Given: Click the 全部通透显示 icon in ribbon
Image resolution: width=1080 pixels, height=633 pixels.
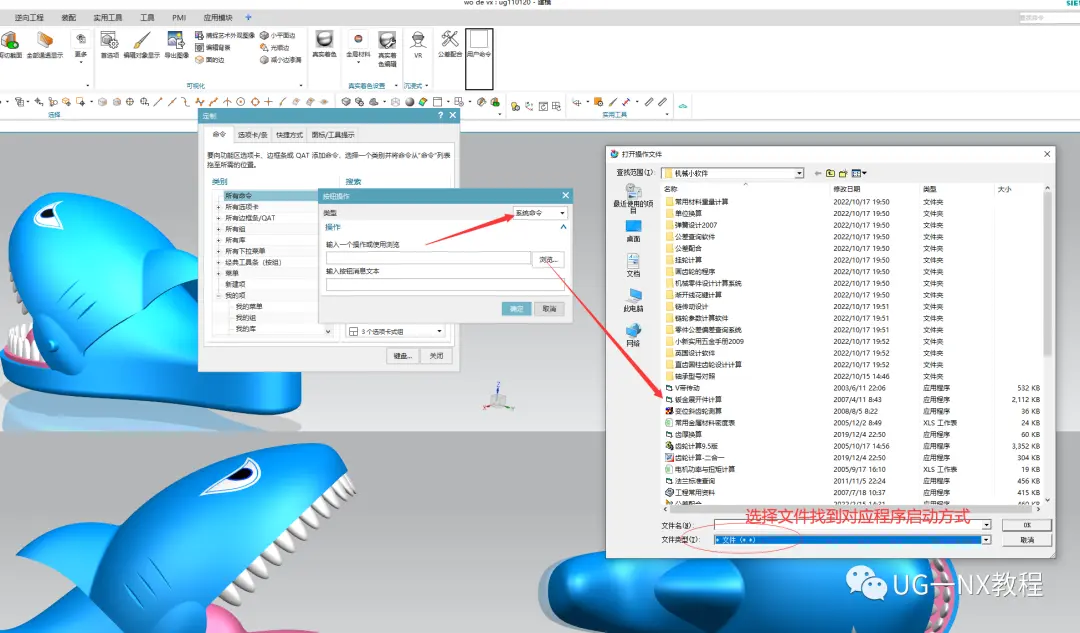Looking at the screenshot, I should (x=45, y=44).
